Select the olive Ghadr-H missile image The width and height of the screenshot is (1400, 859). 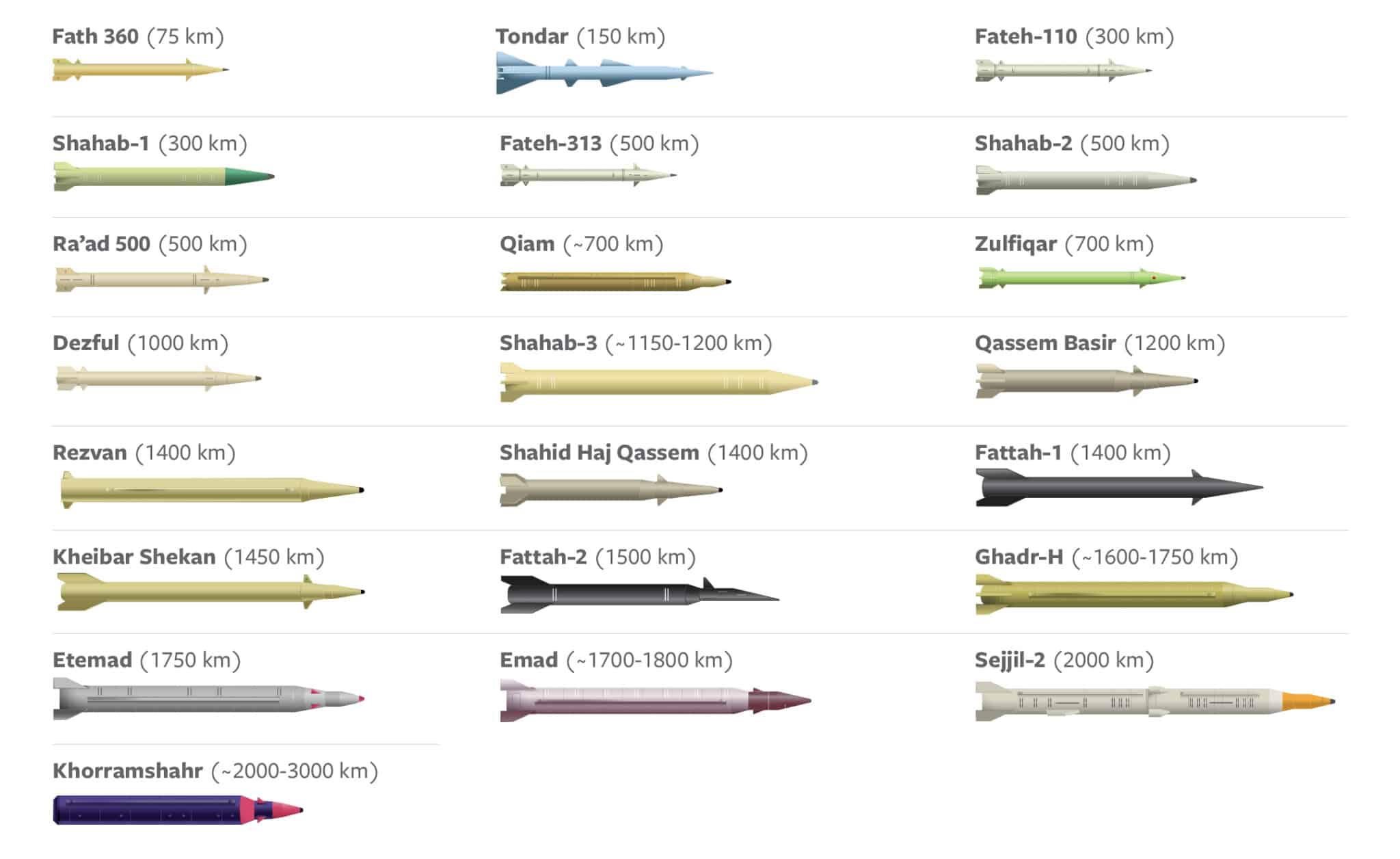click(x=1133, y=594)
